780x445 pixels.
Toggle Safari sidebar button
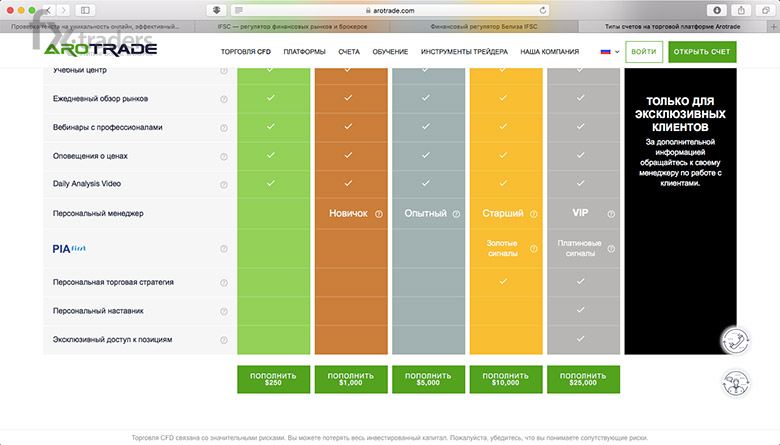(x=85, y=10)
